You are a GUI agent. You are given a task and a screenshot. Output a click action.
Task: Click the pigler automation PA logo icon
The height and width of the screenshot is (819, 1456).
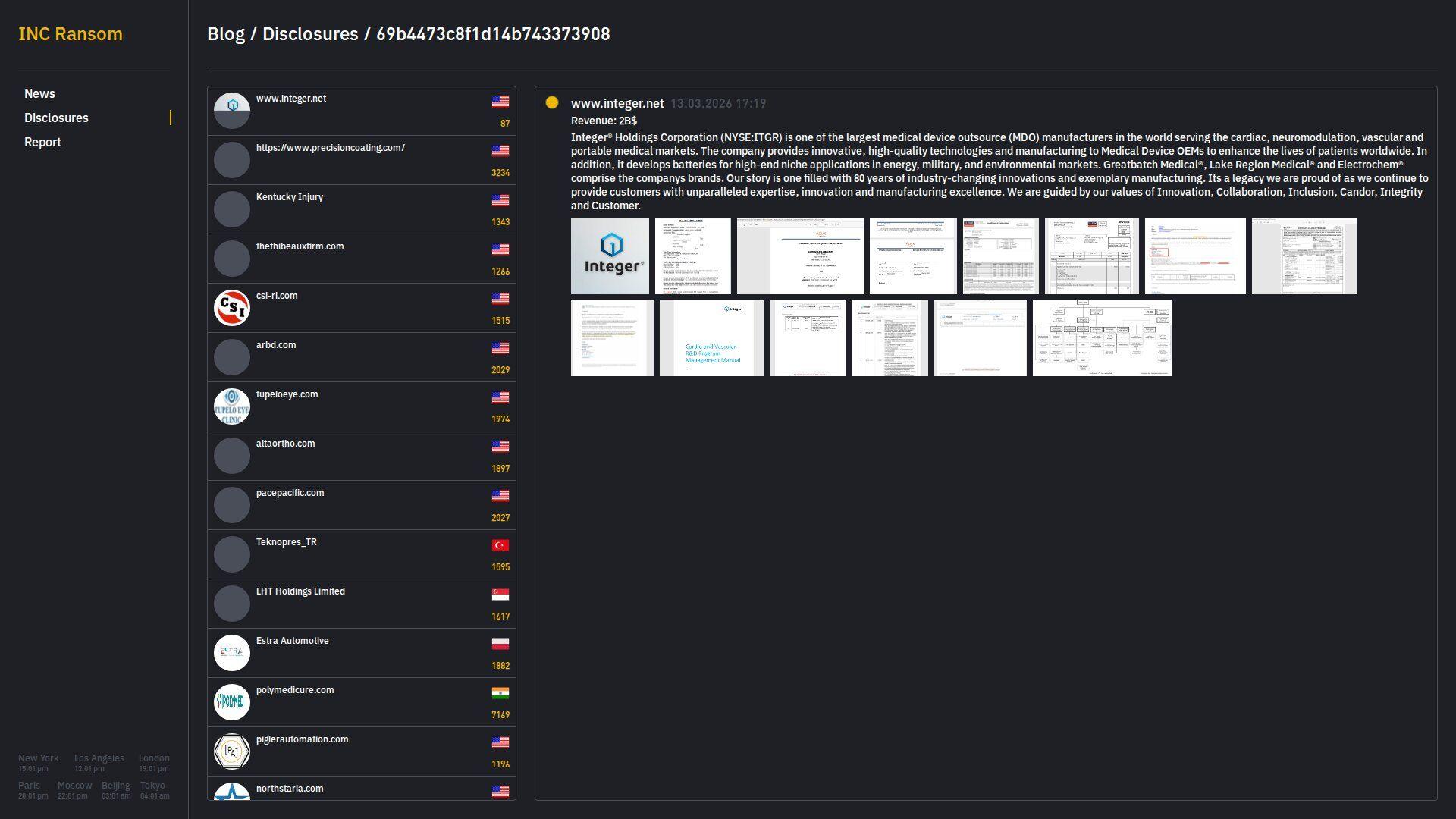tap(232, 752)
